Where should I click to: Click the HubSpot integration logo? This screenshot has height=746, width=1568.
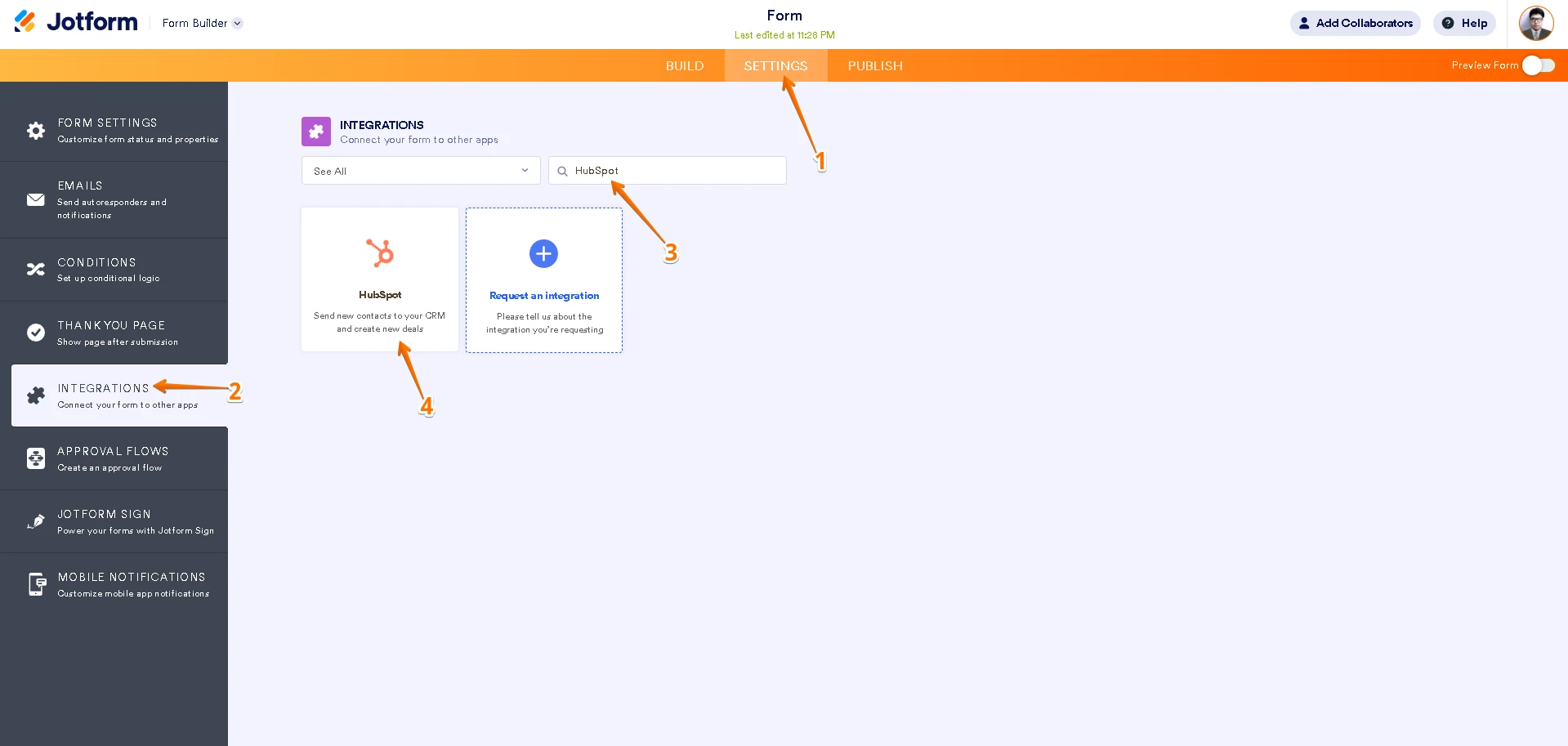pyautogui.click(x=379, y=253)
